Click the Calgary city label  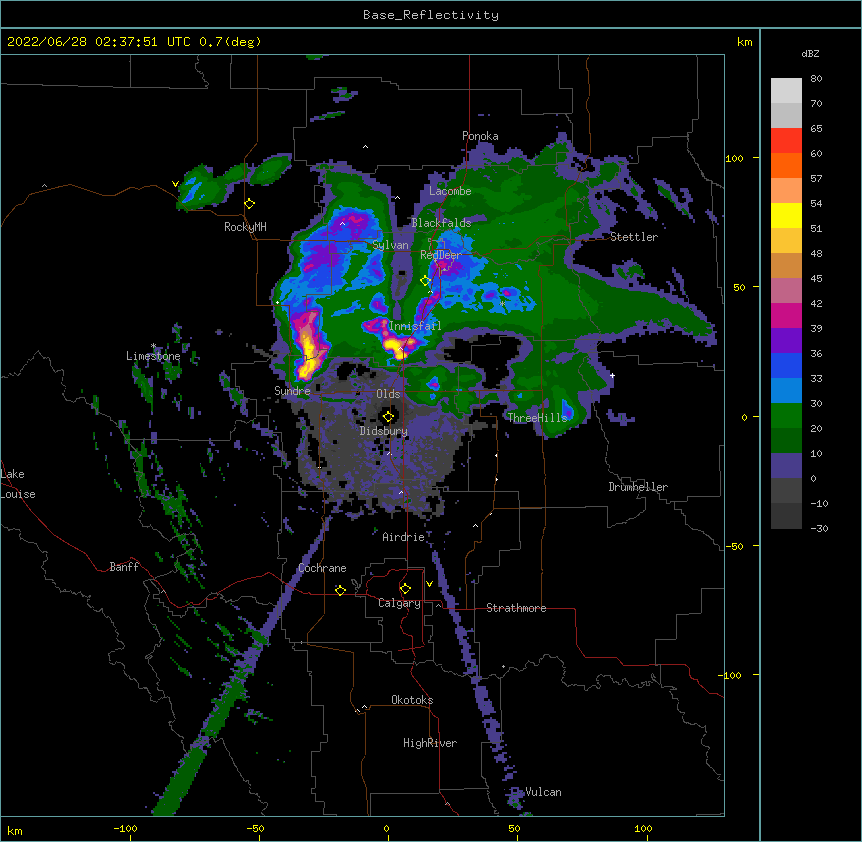tap(399, 603)
